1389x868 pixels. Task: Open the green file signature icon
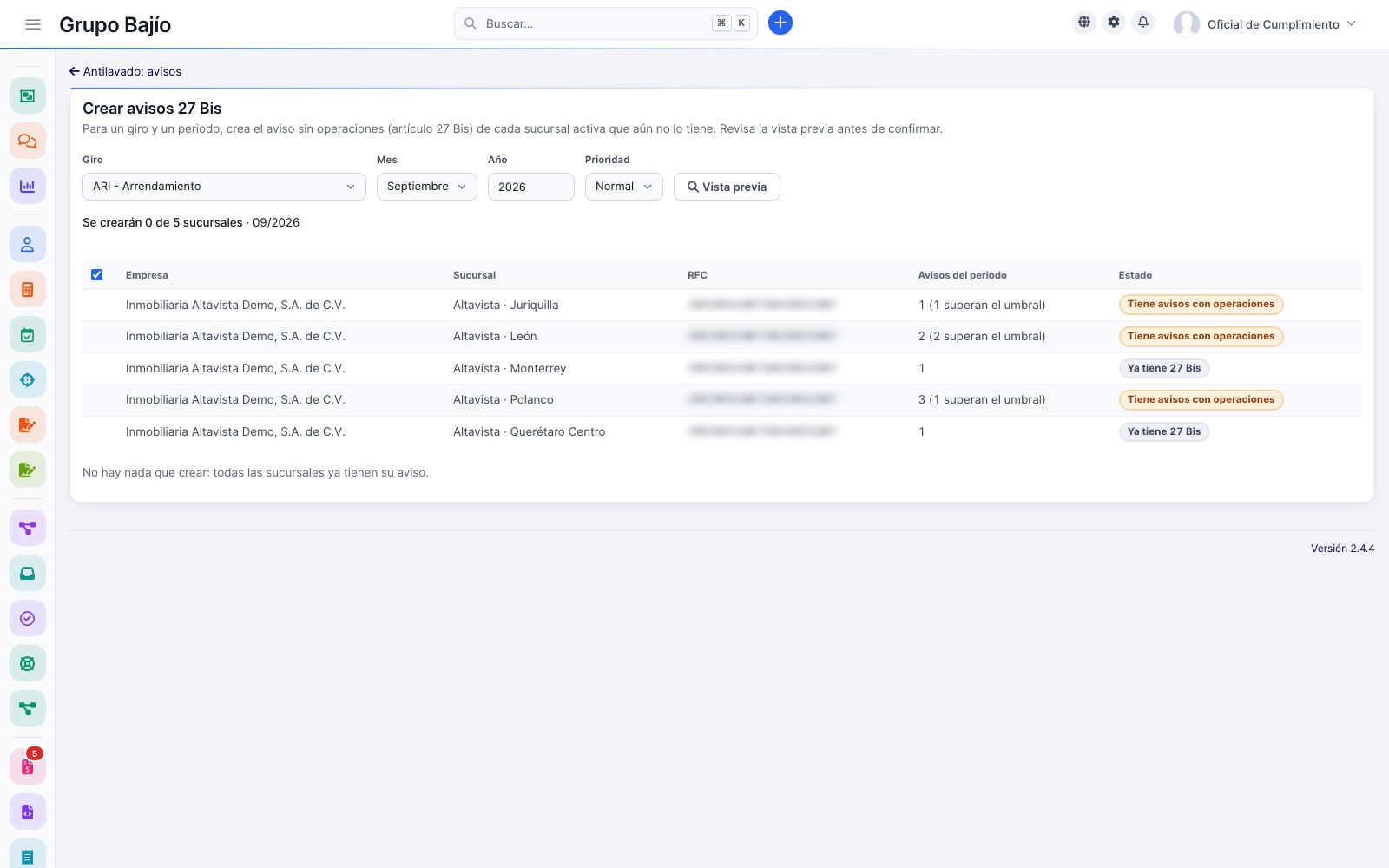(x=28, y=470)
